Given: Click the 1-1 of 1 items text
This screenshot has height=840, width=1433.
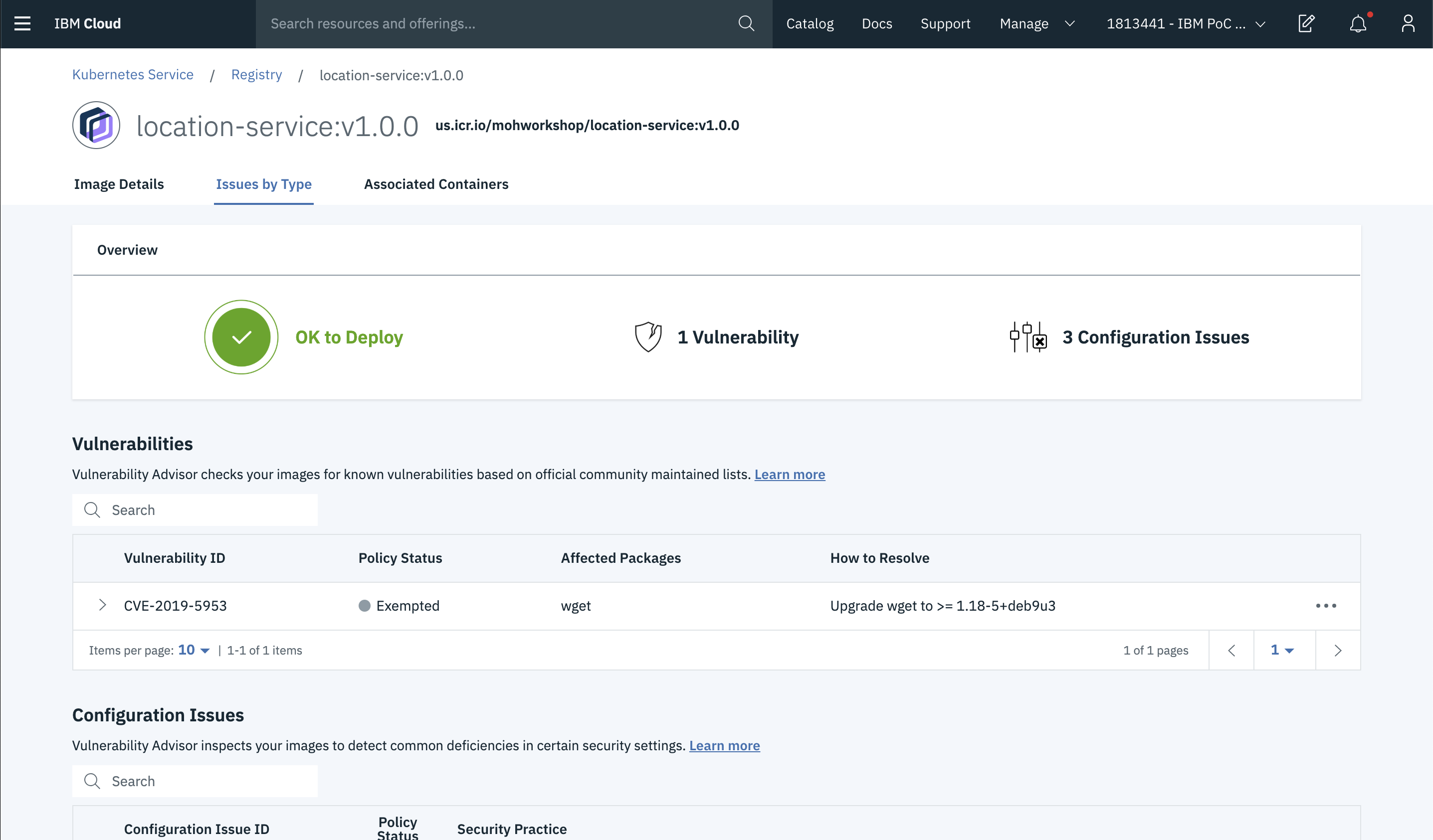Looking at the screenshot, I should click(264, 650).
